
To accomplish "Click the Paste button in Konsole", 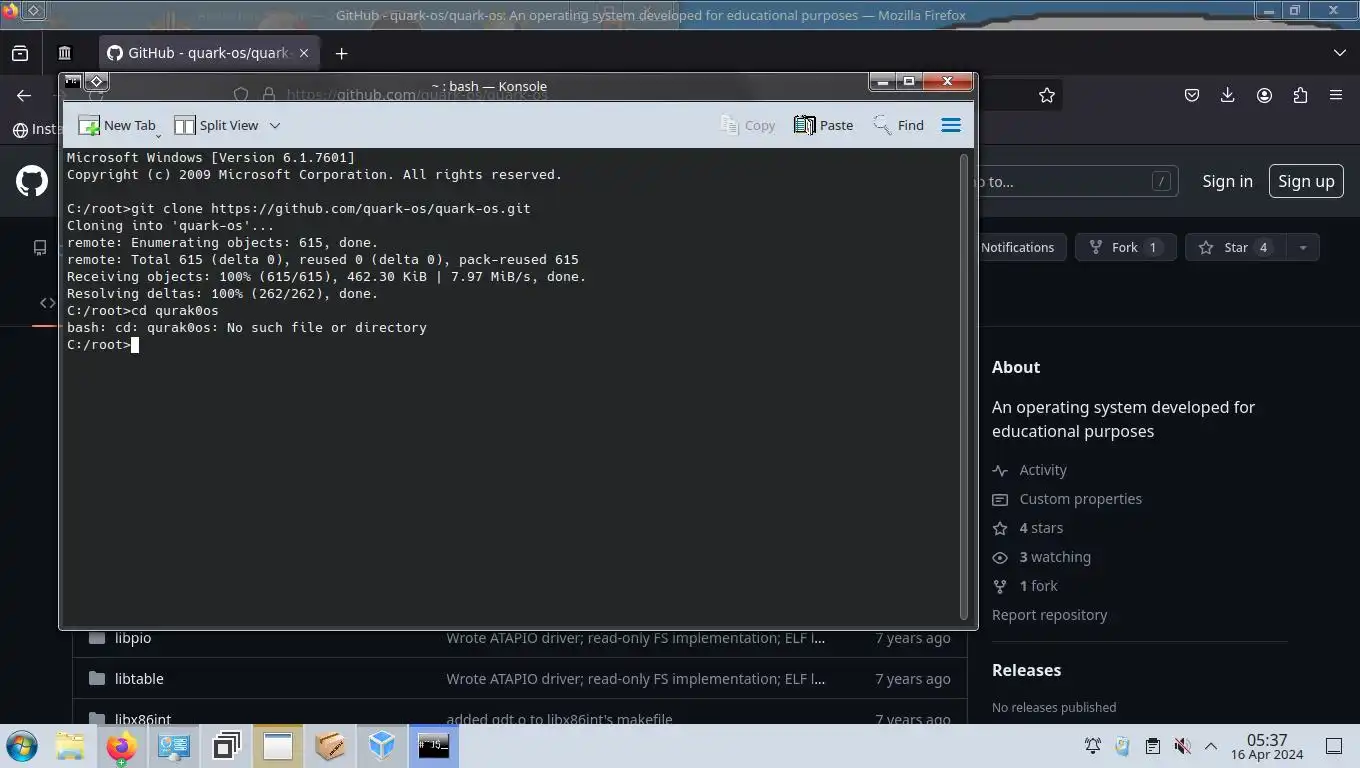I will [823, 125].
